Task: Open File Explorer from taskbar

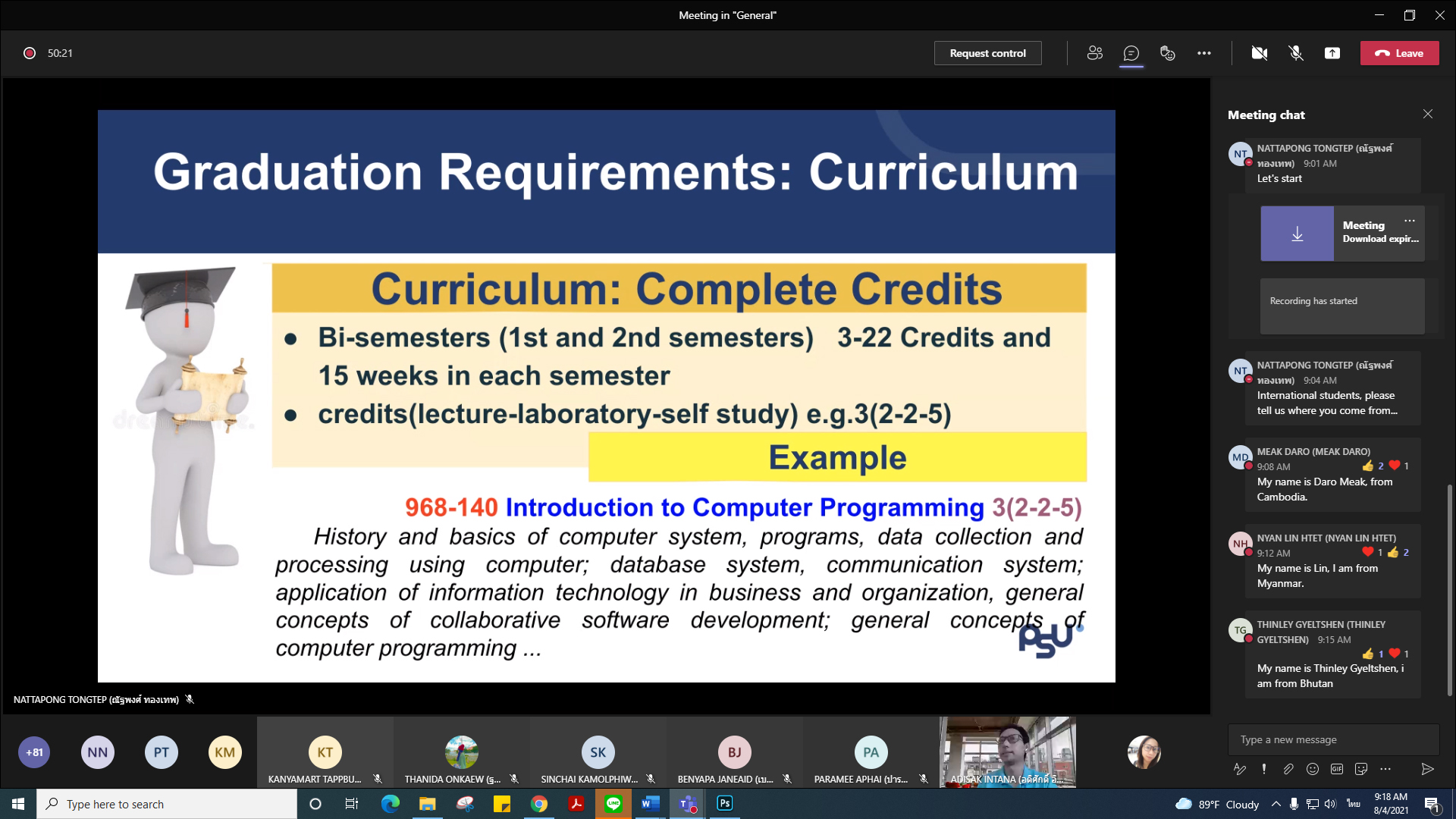Action: [427, 804]
